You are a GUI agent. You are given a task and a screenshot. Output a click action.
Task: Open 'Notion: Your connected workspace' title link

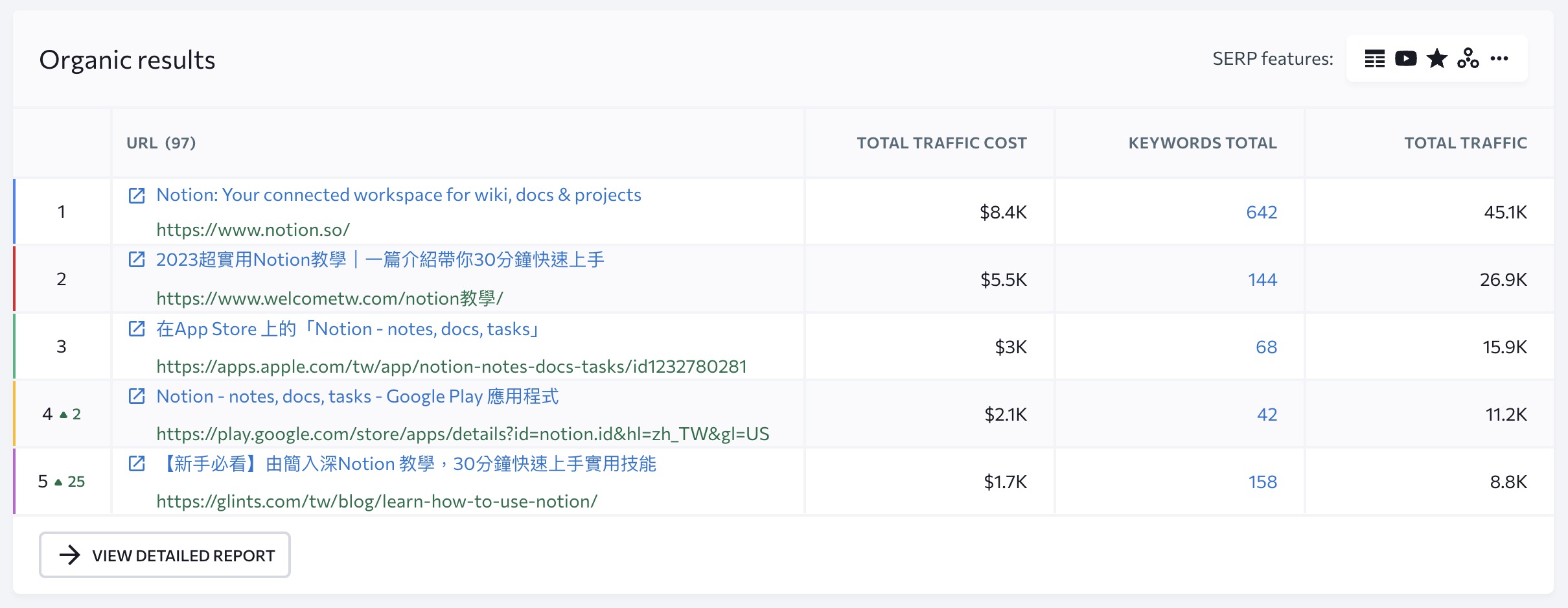pyautogui.click(x=398, y=195)
